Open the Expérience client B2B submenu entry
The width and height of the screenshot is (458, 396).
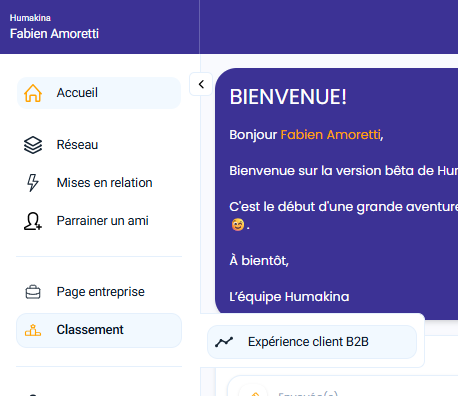pyautogui.click(x=312, y=342)
